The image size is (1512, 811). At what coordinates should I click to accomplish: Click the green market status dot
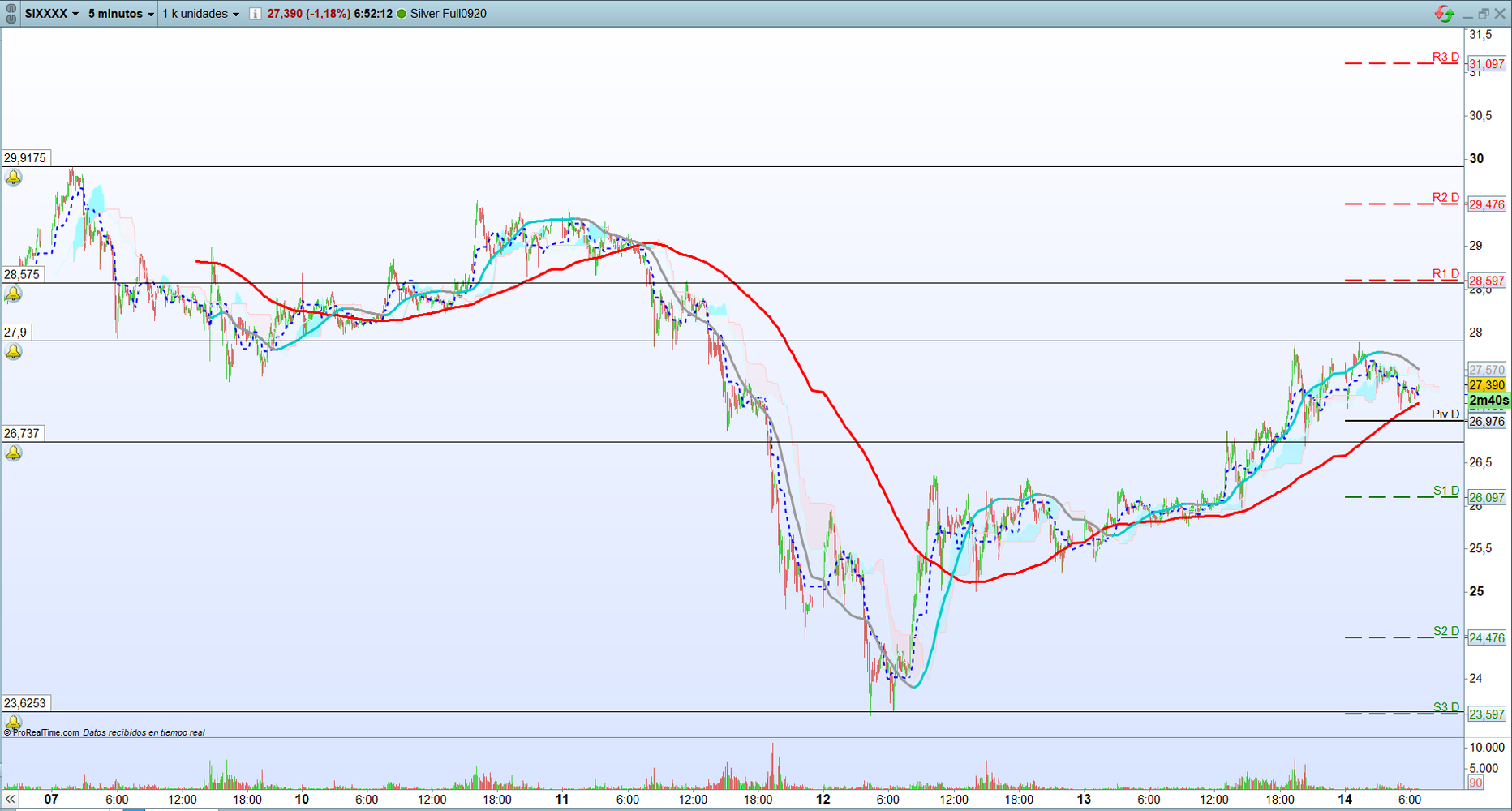pos(401,14)
